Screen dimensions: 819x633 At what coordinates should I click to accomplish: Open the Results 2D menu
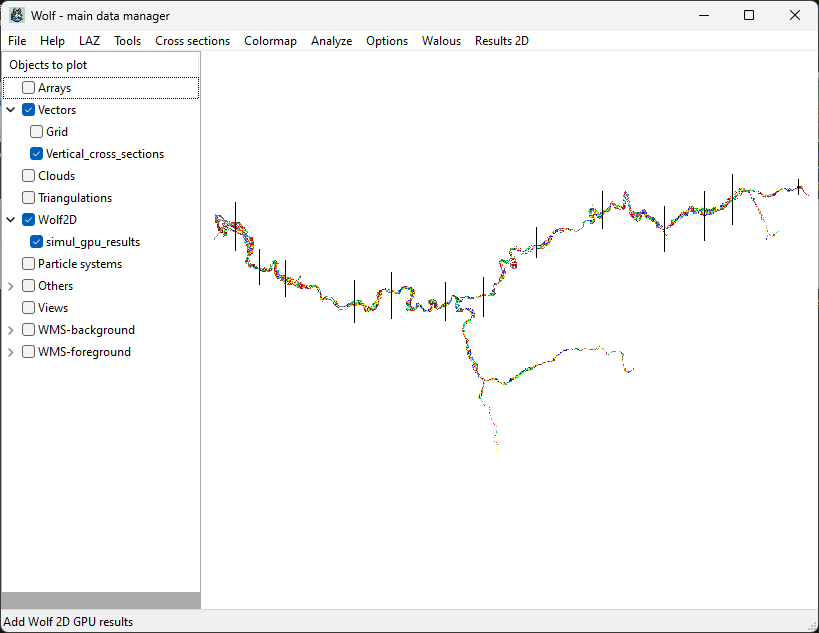[x=501, y=41]
